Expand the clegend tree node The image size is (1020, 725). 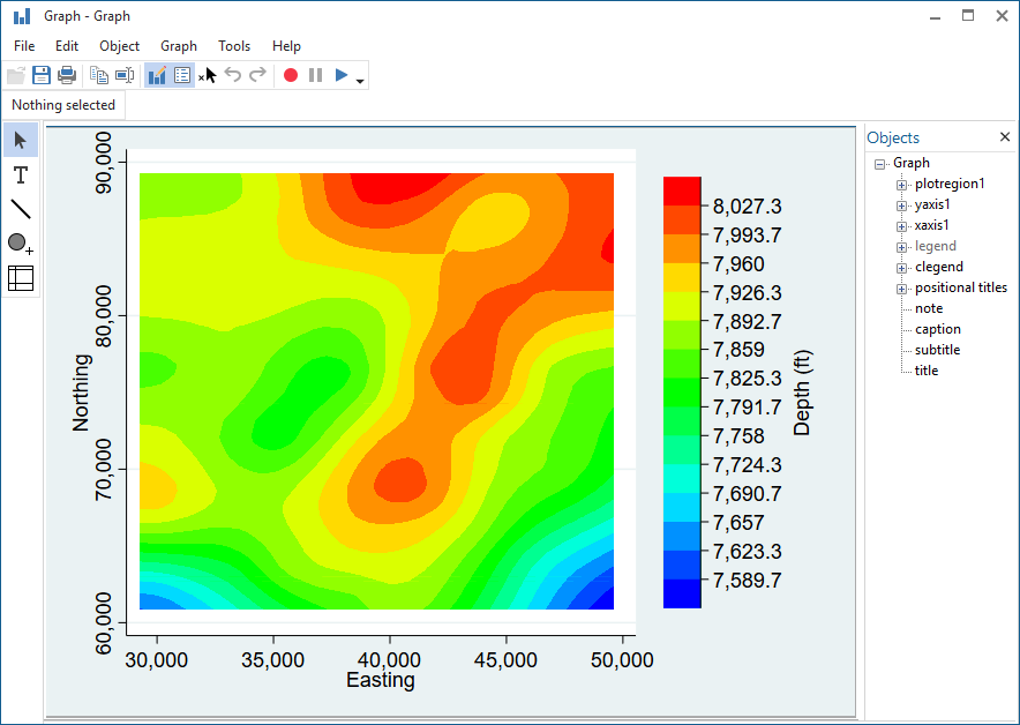point(902,268)
